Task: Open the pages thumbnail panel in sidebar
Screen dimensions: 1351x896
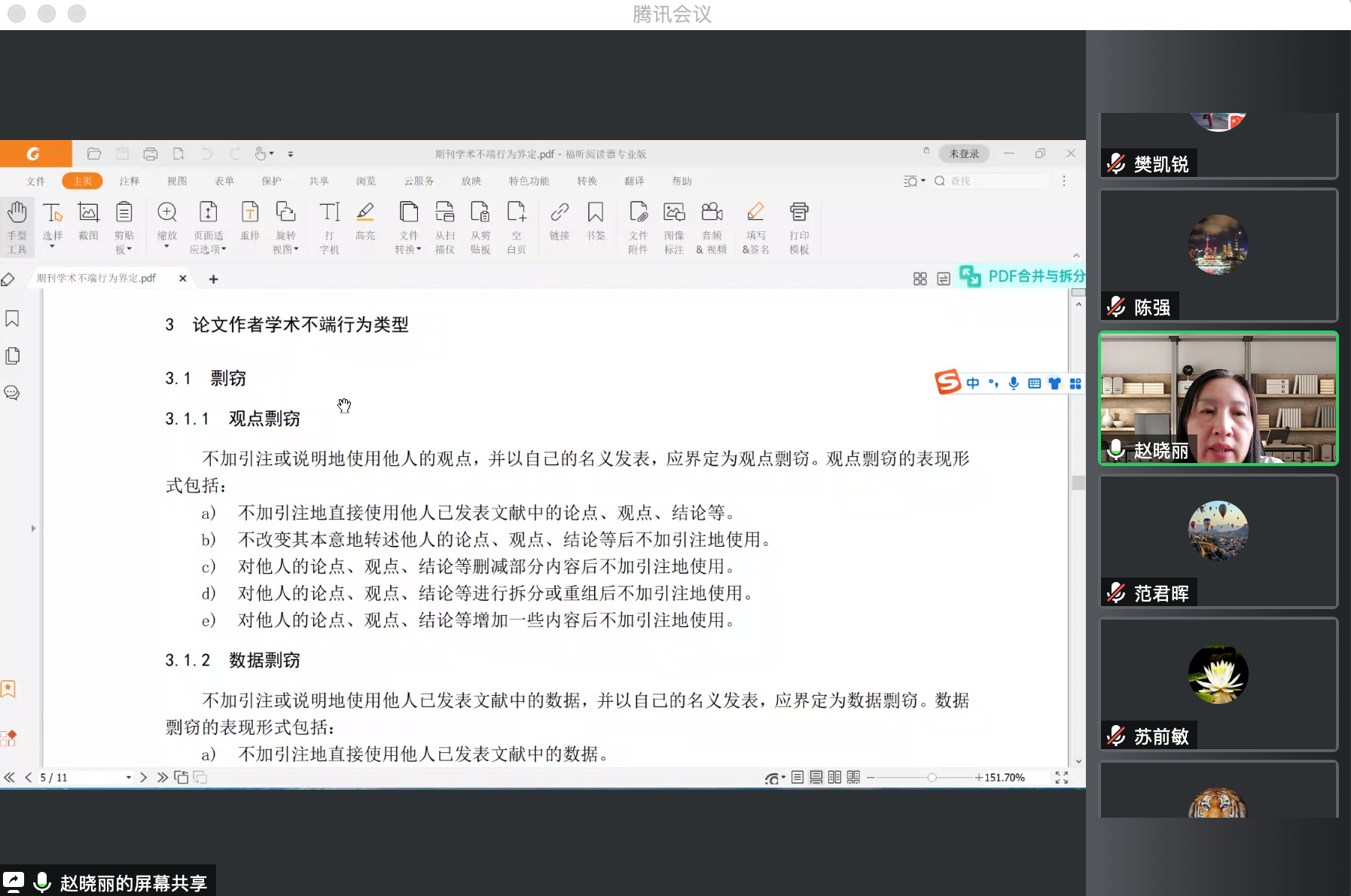Action: (13, 355)
